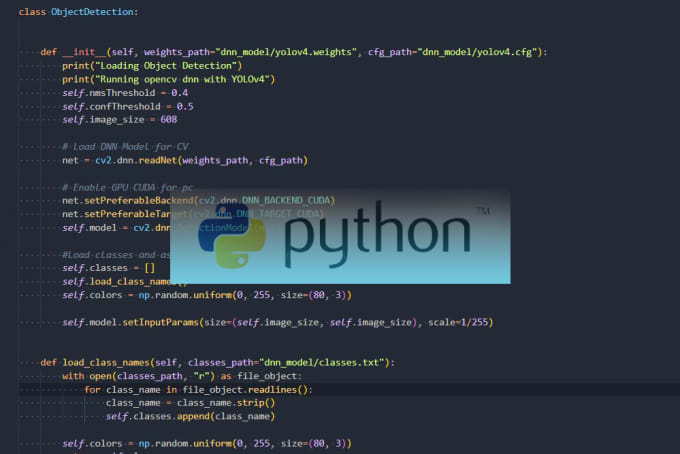This screenshot has width=680, height=454.
Task: Click the strip() method call
Action: 256,403
